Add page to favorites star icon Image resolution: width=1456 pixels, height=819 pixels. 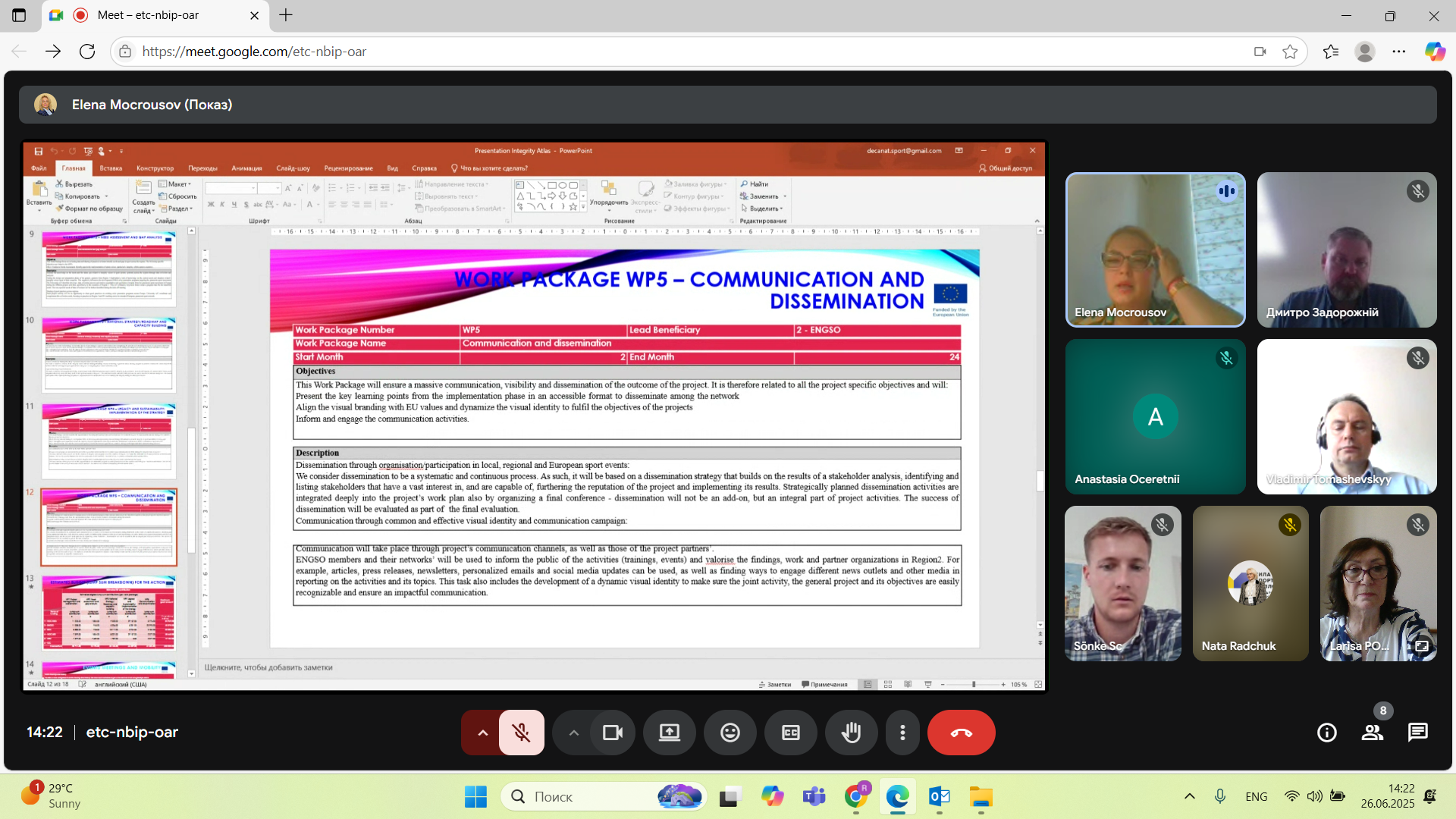[1290, 52]
